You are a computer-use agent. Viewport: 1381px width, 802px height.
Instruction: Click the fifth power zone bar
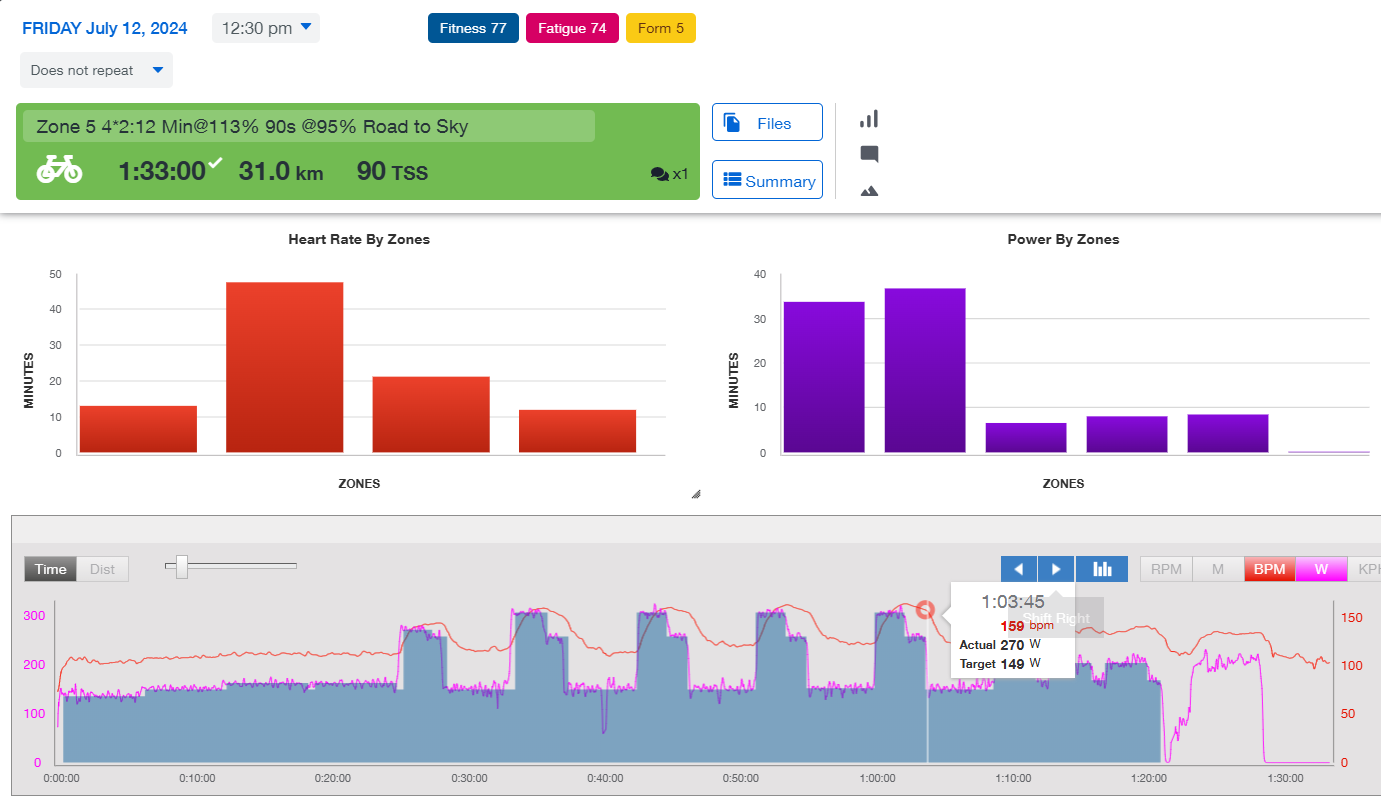coord(1228,433)
